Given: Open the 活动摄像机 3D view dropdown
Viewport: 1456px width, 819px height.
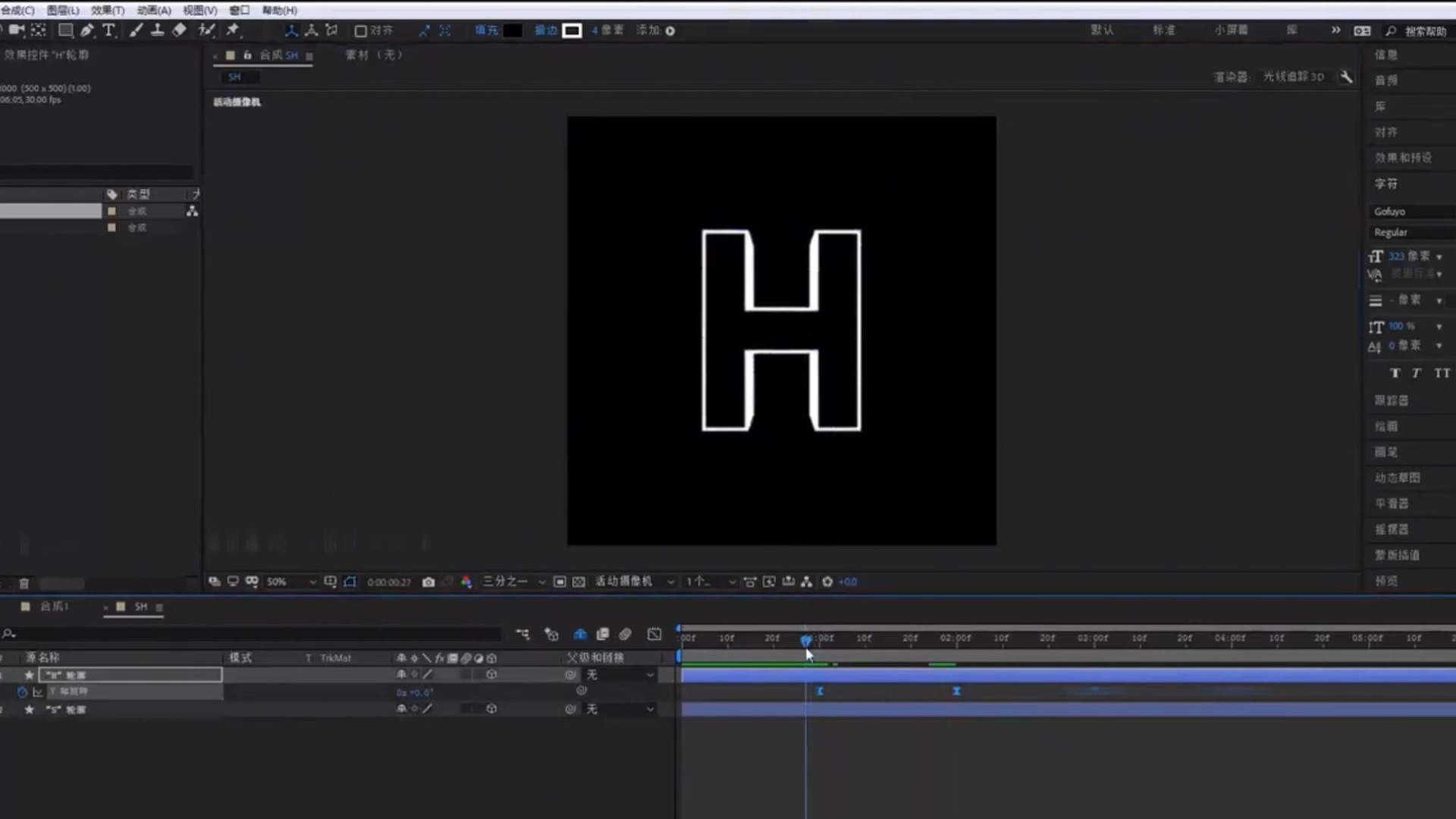Looking at the screenshot, I should tap(635, 582).
